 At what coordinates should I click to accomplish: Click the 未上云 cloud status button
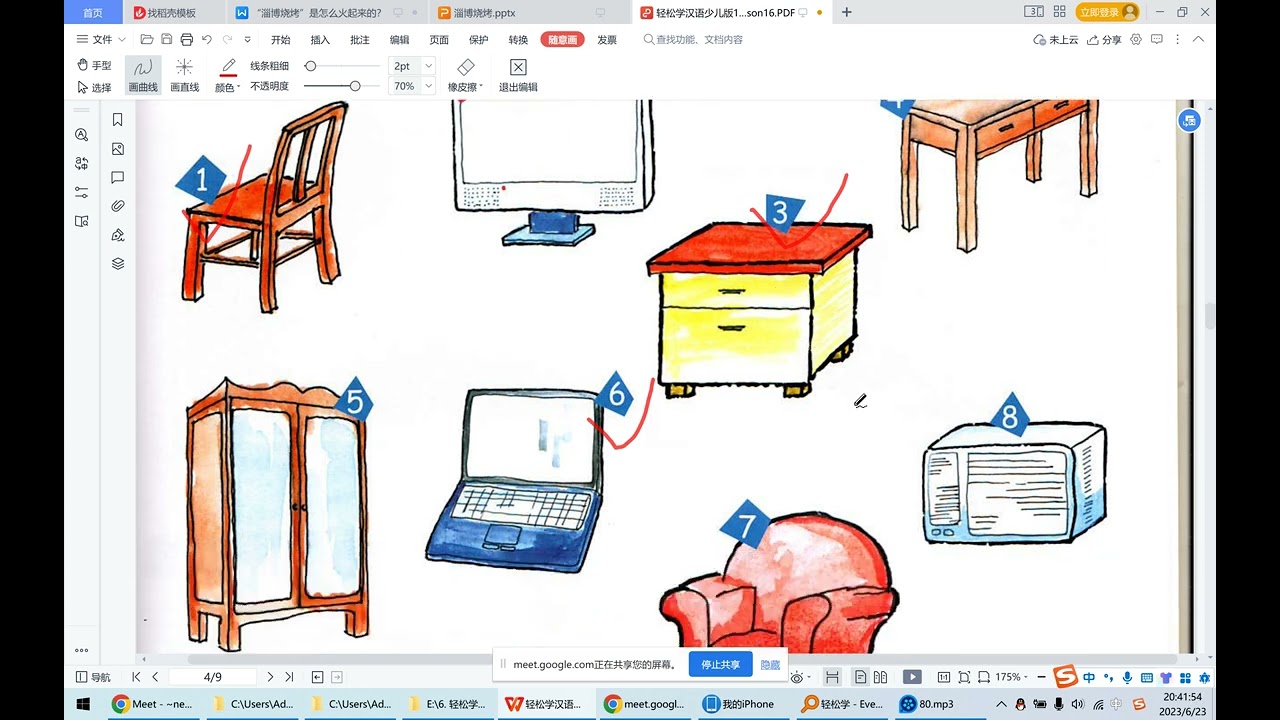tap(1056, 40)
